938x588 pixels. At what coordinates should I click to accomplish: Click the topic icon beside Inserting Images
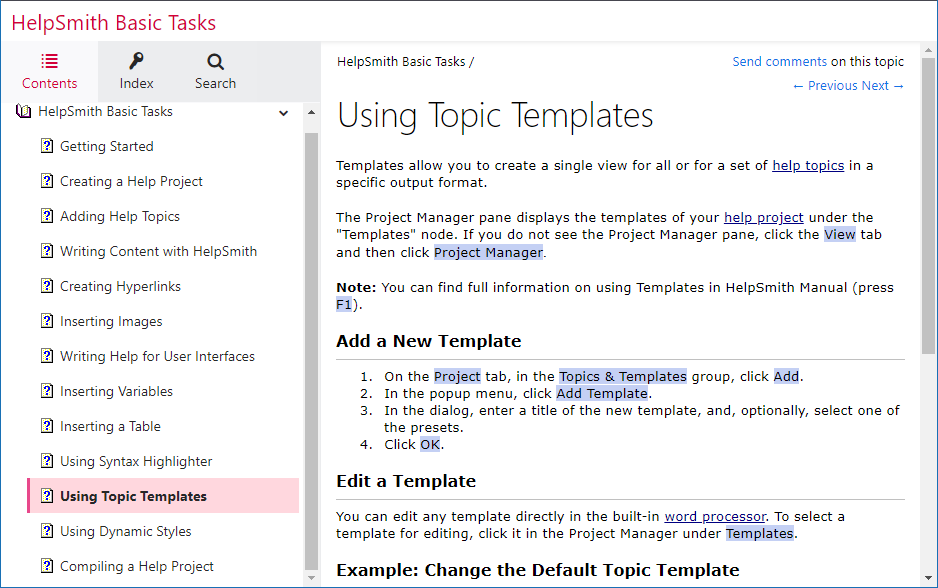pos(47,321)
